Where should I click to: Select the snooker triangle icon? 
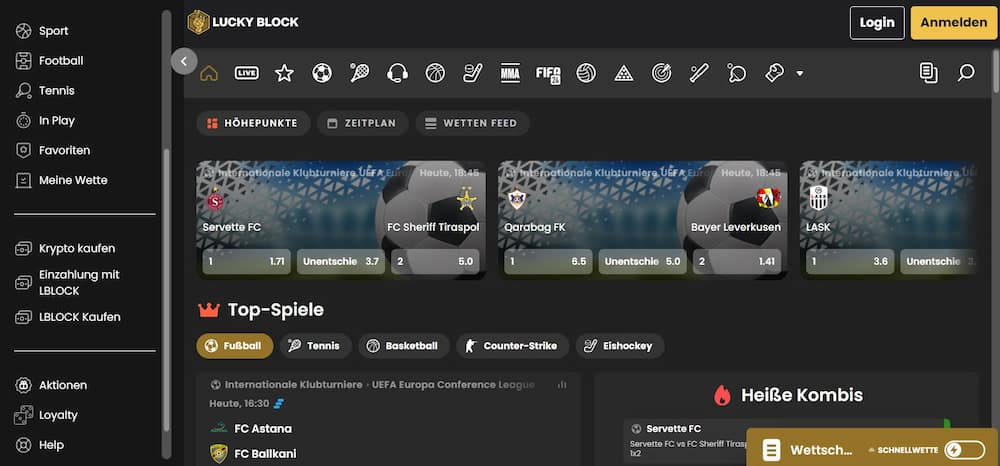pyautogui.click(x=624, y=73)
